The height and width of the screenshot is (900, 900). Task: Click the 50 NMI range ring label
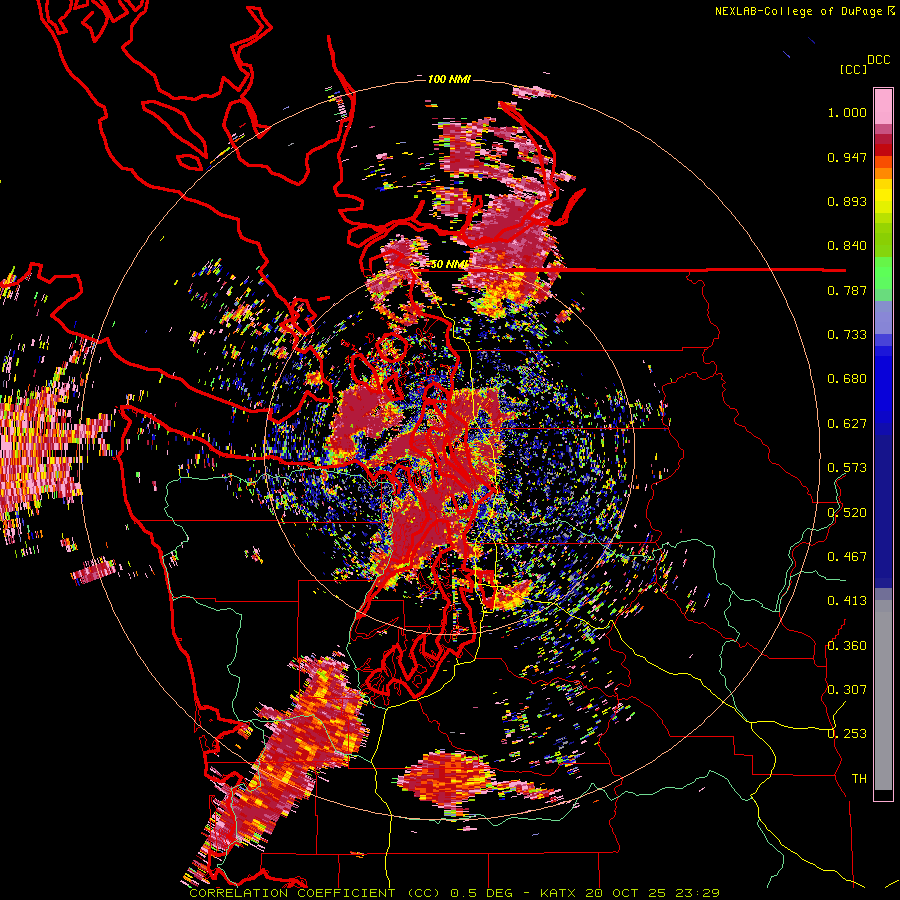pos(449,264)
